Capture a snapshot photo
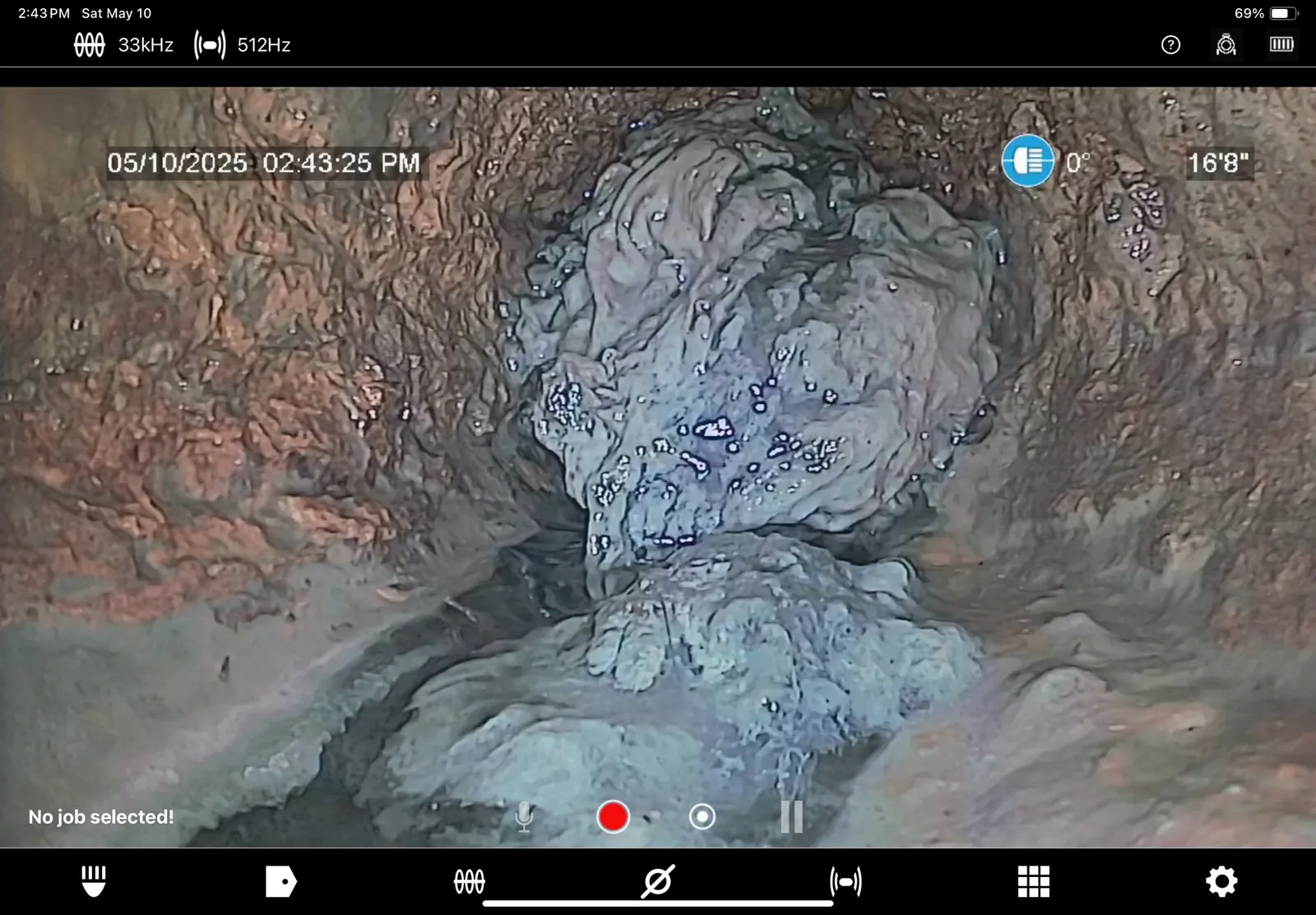The width and height of the screenshot is (1316, 915). click(702, 816)
